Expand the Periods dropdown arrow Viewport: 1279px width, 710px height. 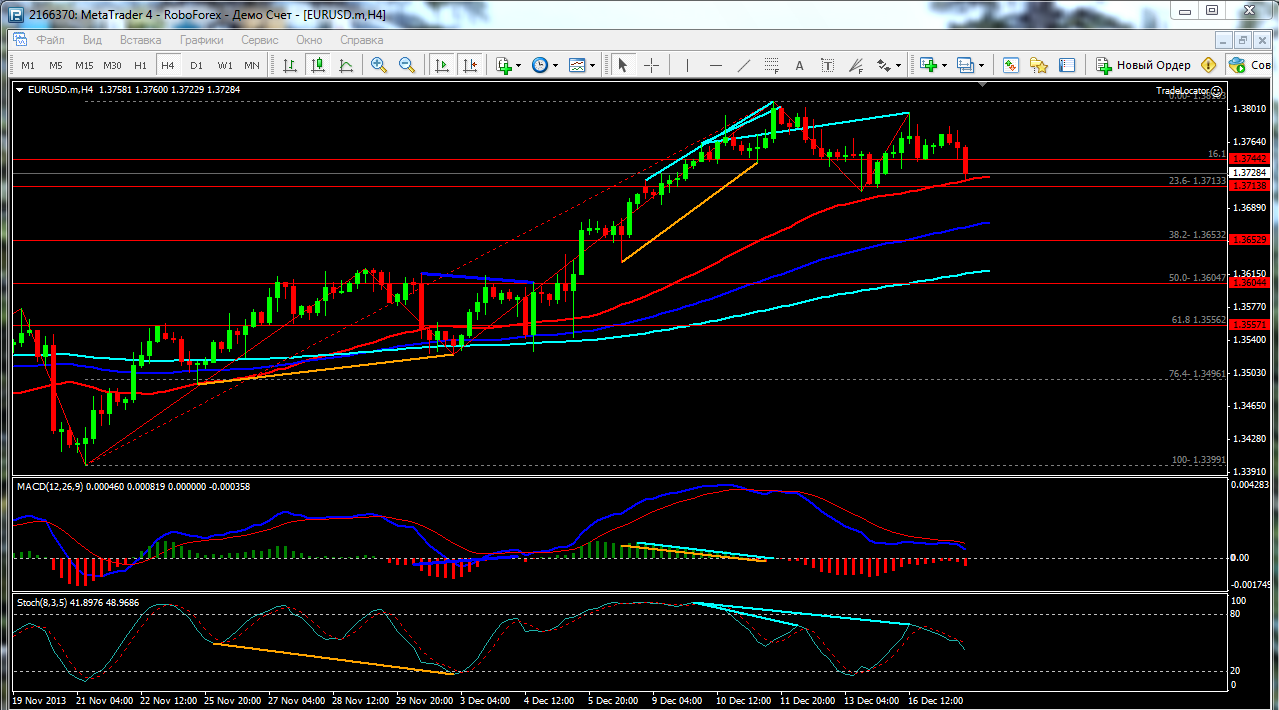(x=556, y=66)
